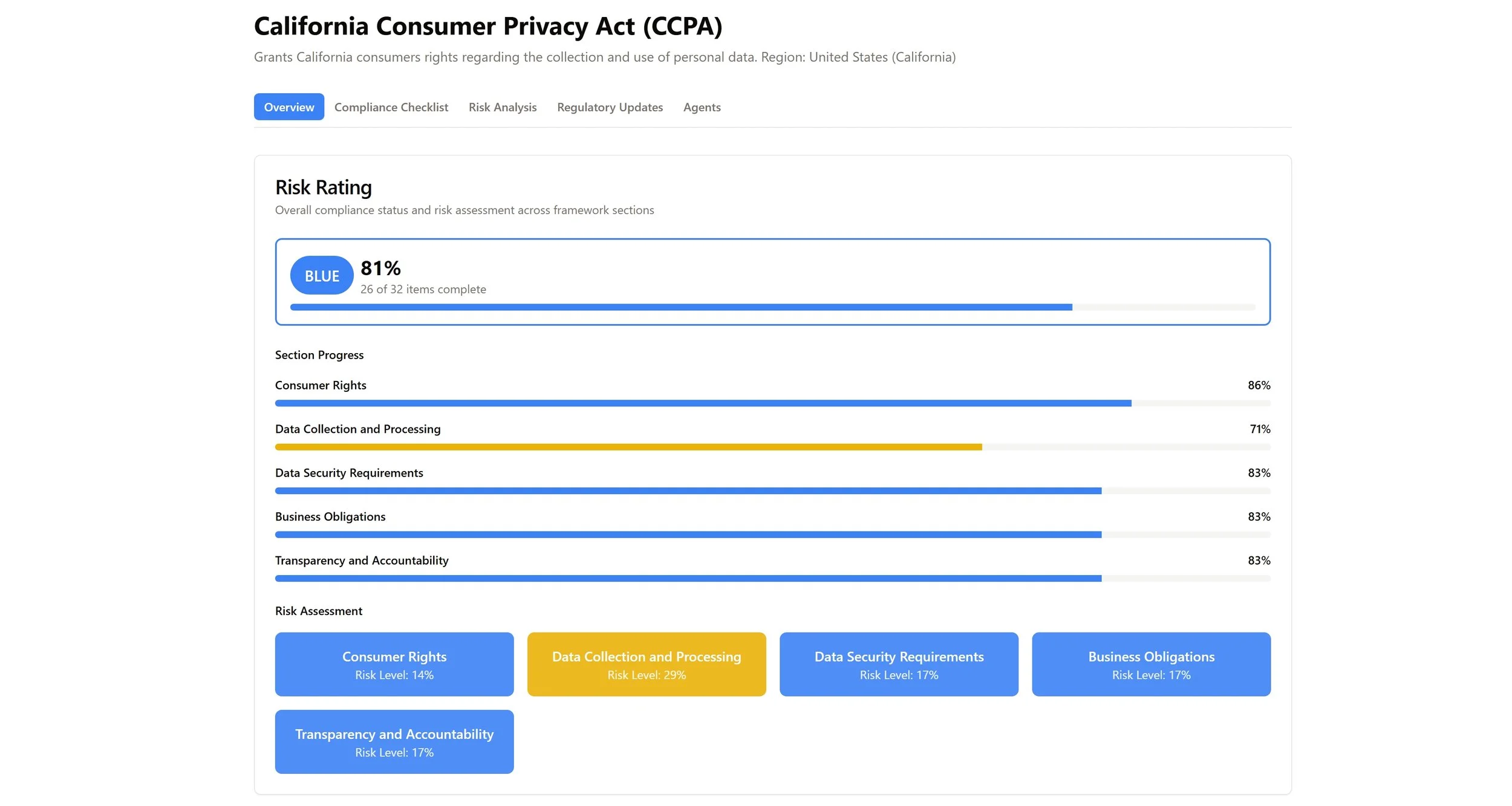The height and width of the screenshot is (806, 1512).
Task: Open the Risk Analysis tab
Action: click(502, 107)
